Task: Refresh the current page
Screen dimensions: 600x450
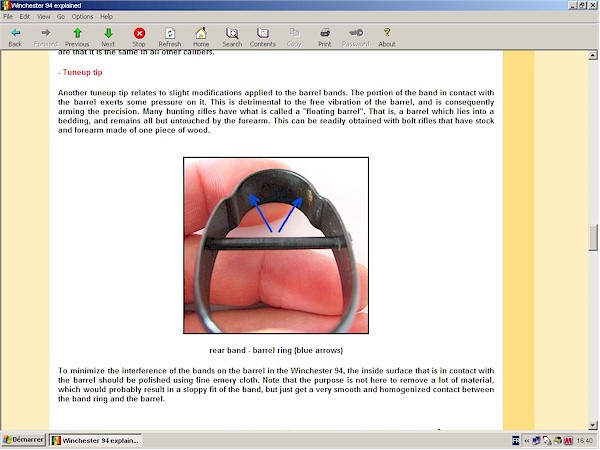Action: pyautogui.click(x=170, y=38)
